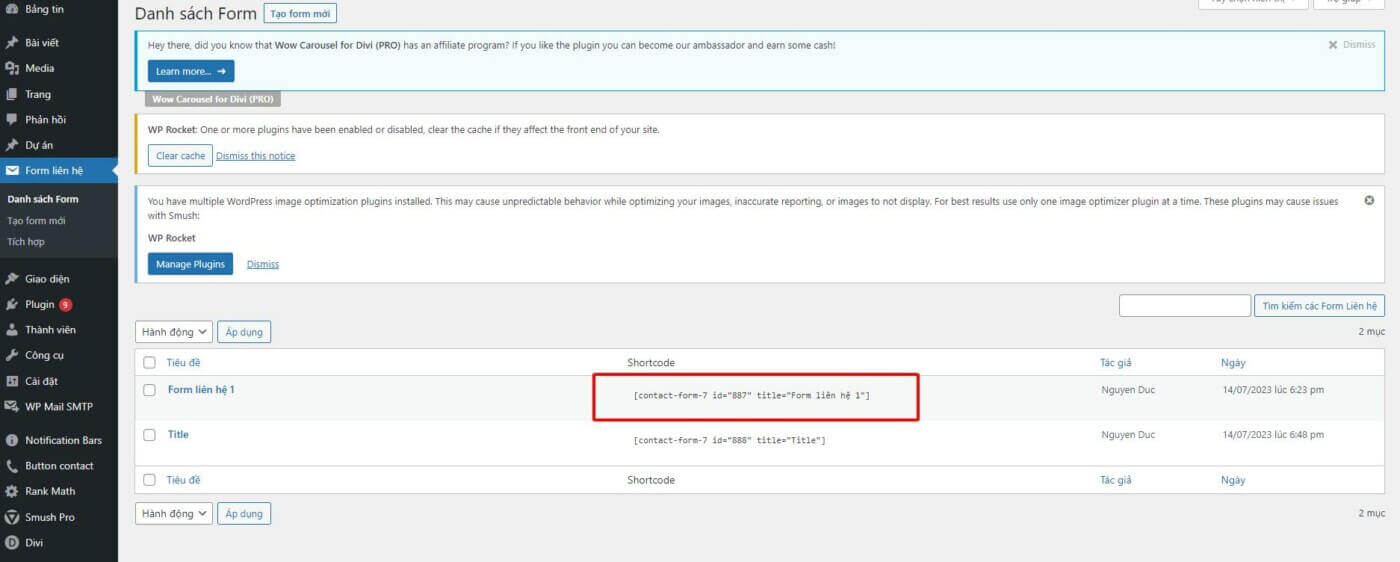The image size is (1400, 562).
Task: Sort by Ngày in table footer
Action: coord(1233,480)
